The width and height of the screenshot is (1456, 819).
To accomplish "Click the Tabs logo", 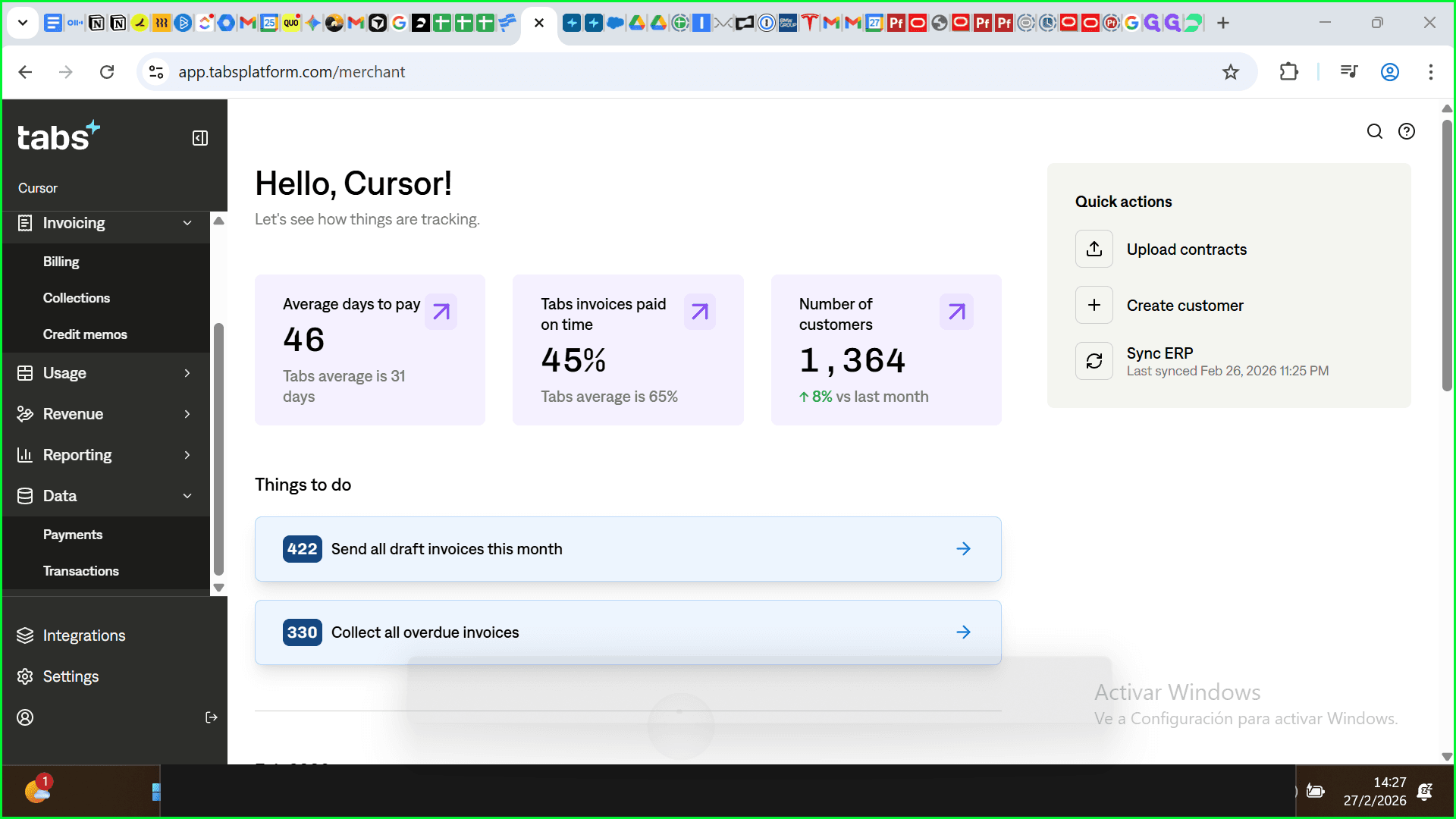I will click(x=58, y=136).
